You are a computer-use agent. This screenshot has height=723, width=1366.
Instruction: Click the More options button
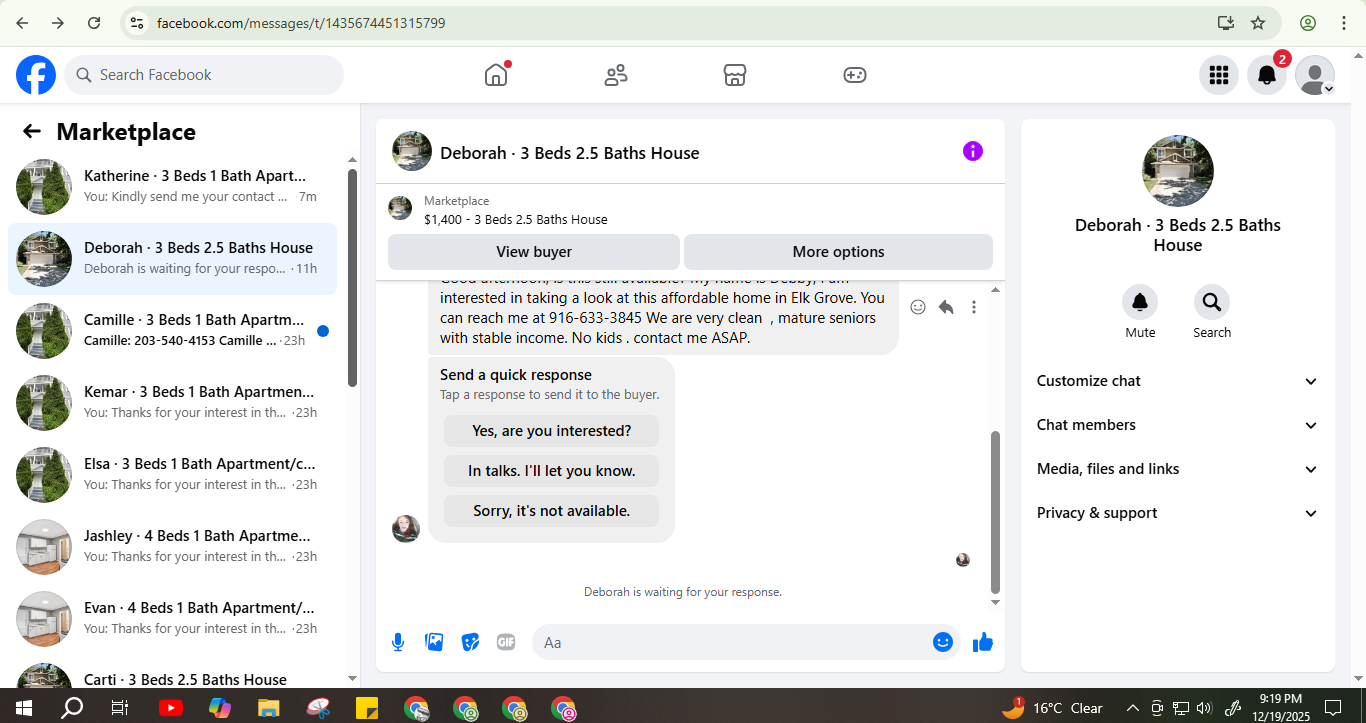[838, 252]
